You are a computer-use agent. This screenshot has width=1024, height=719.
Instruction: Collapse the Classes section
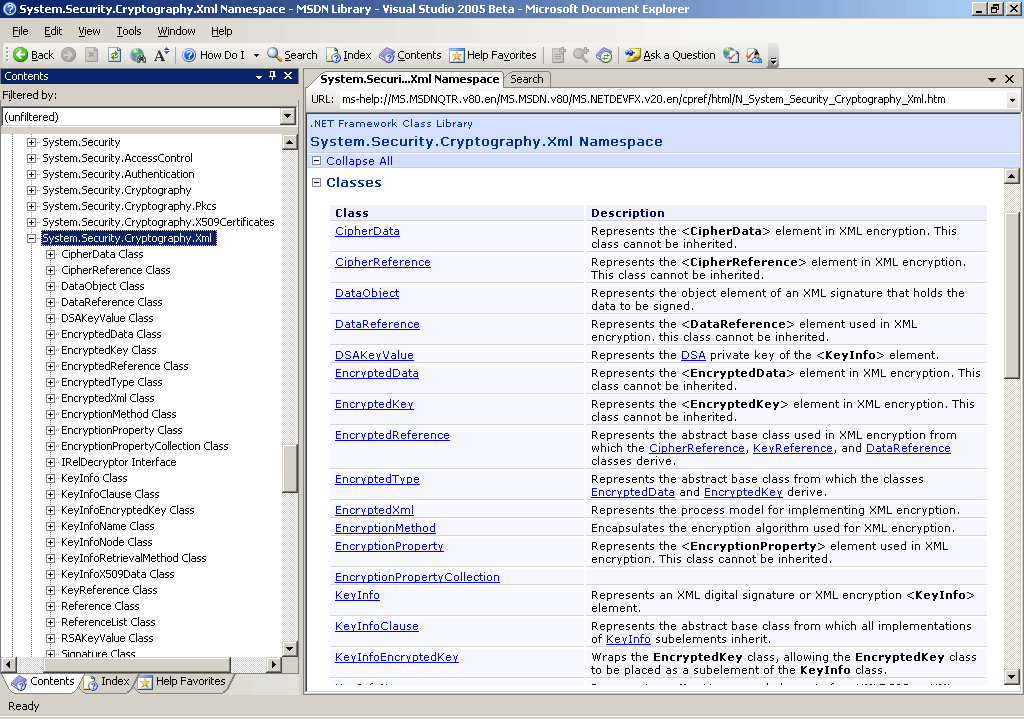[317, 183]
